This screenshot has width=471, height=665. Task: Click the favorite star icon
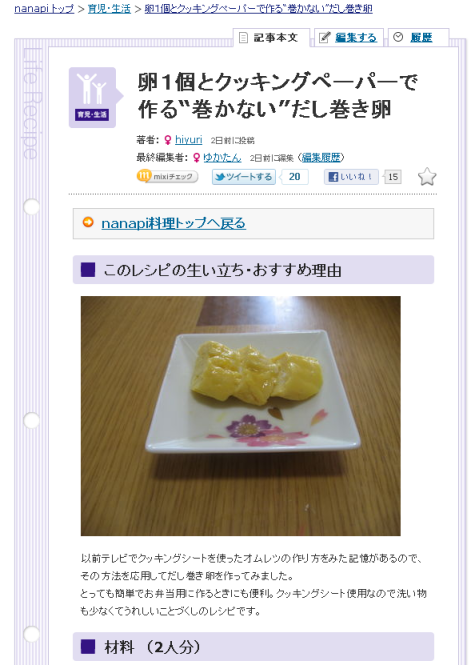tap(427, 176)
